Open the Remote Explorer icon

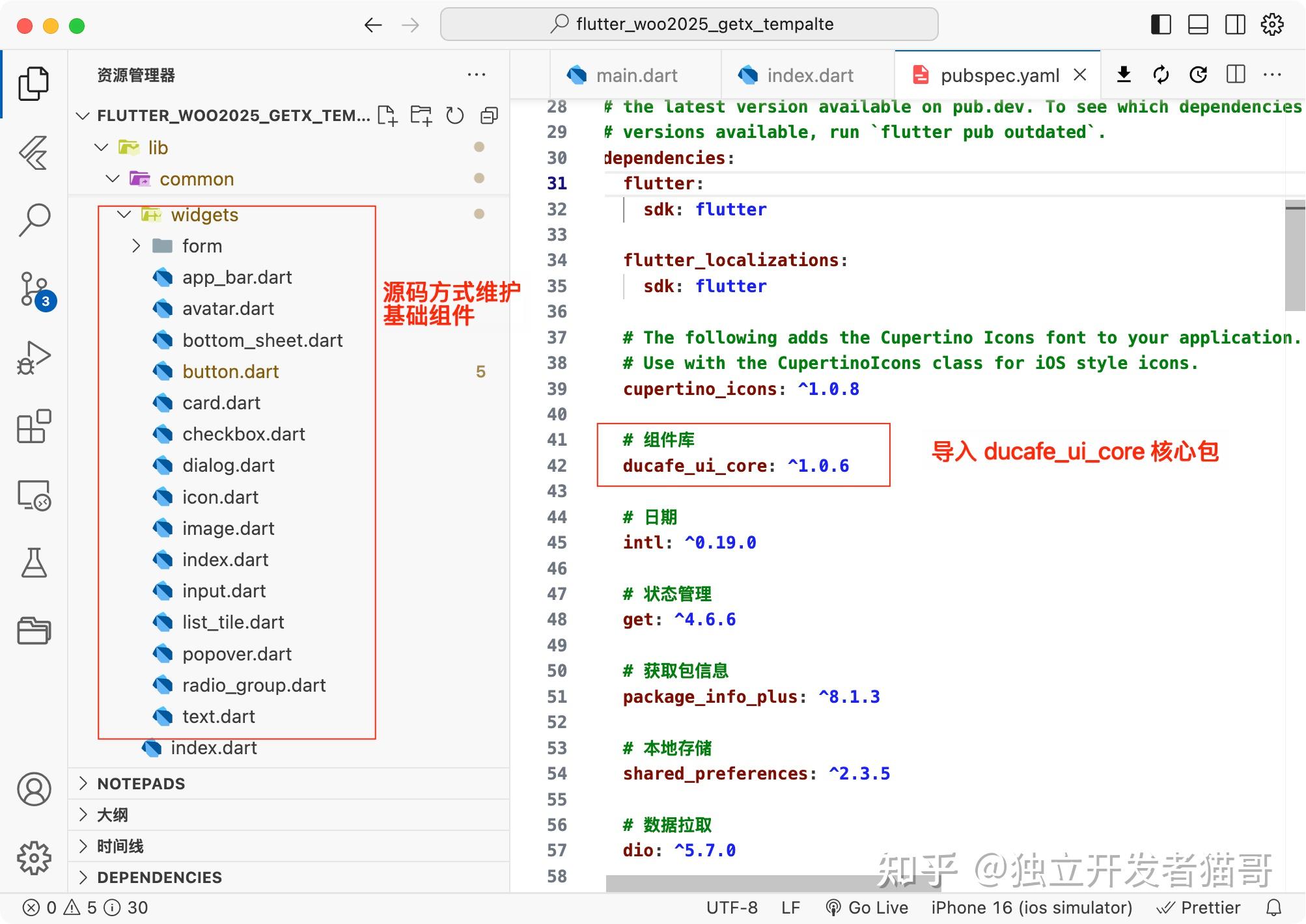pos(34,496)
